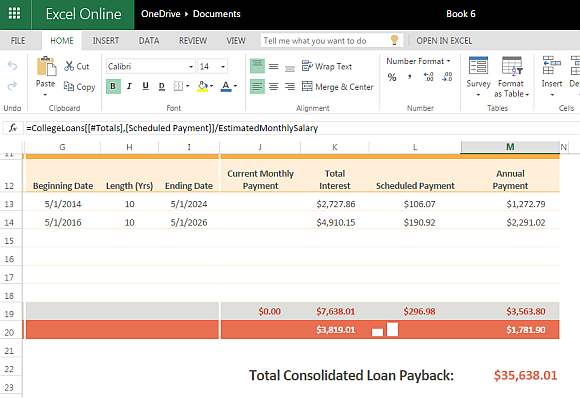Select Bottom Align icon
The height and width of the screenshot is (398, 580).
[x=290, y=67]
